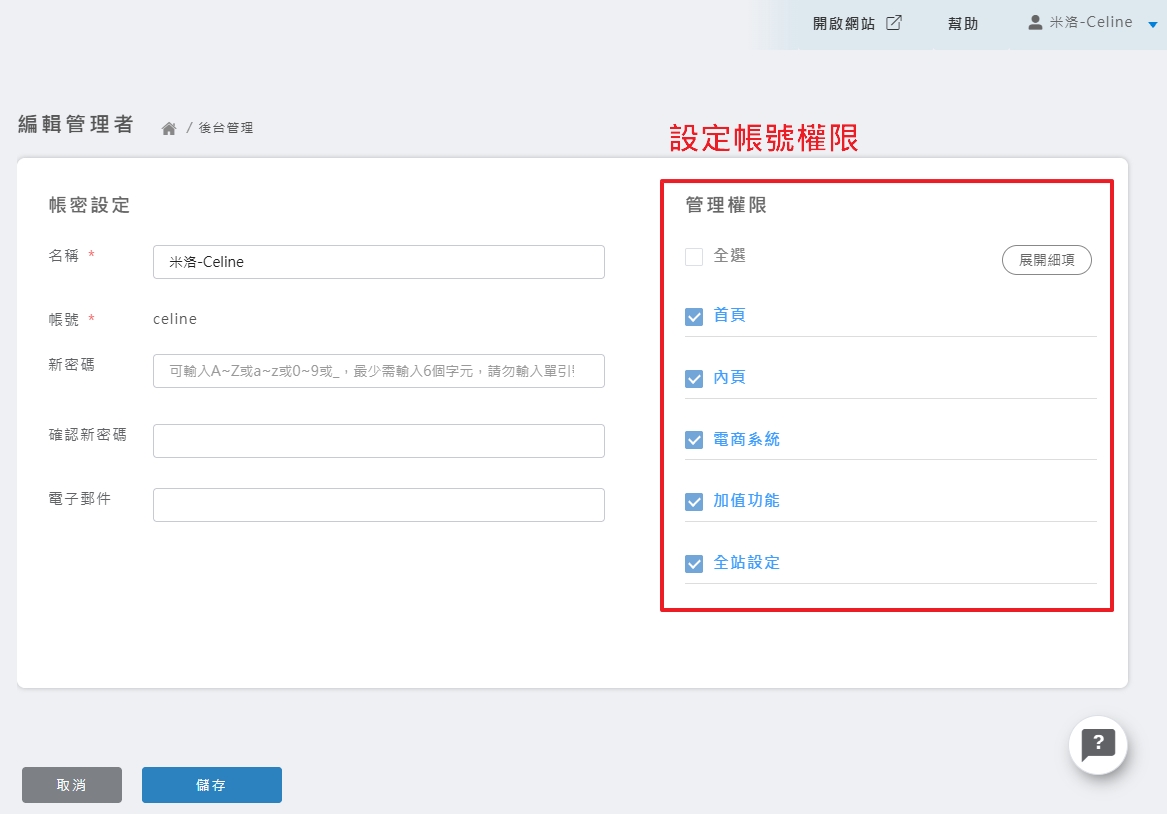Open the help chat bubble icon

pyautogui.click(x=1098, y=744)
